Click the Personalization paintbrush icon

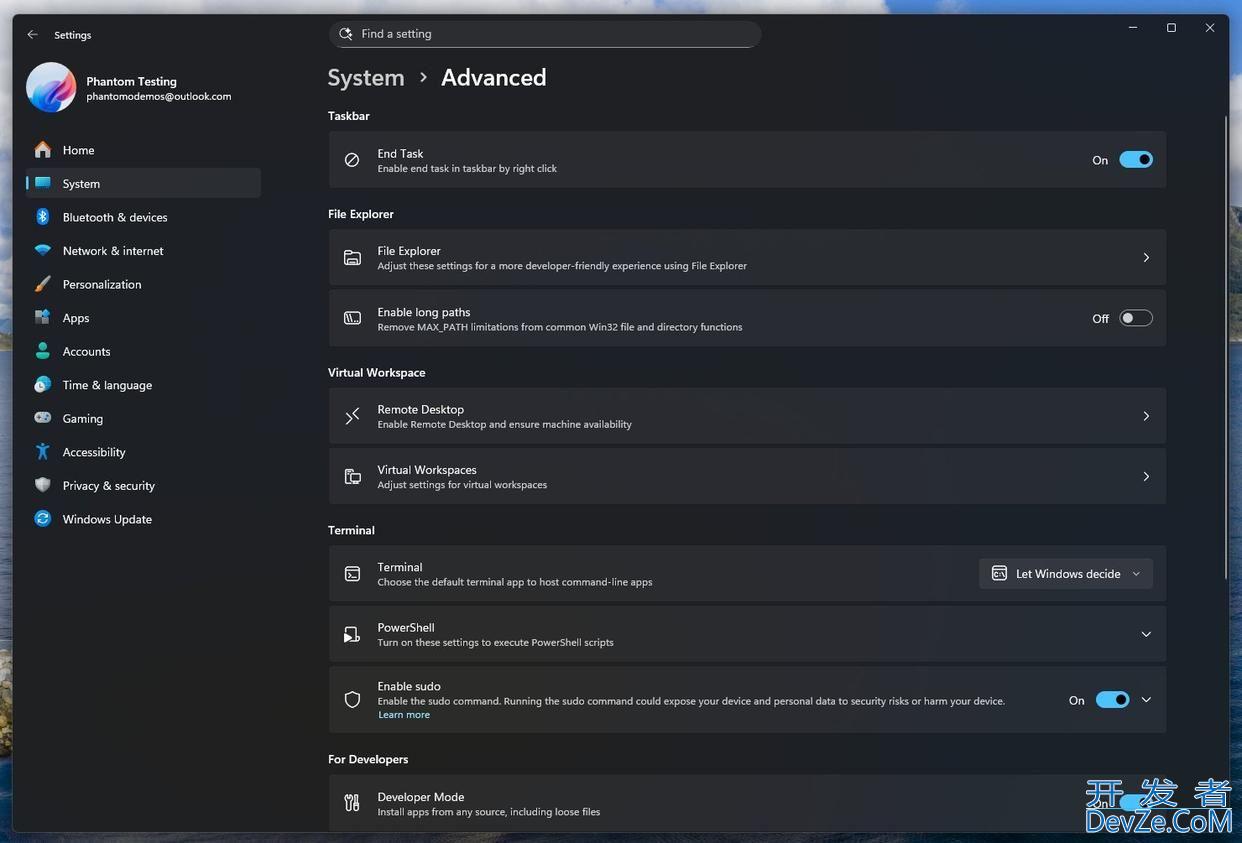click(42, 284)
